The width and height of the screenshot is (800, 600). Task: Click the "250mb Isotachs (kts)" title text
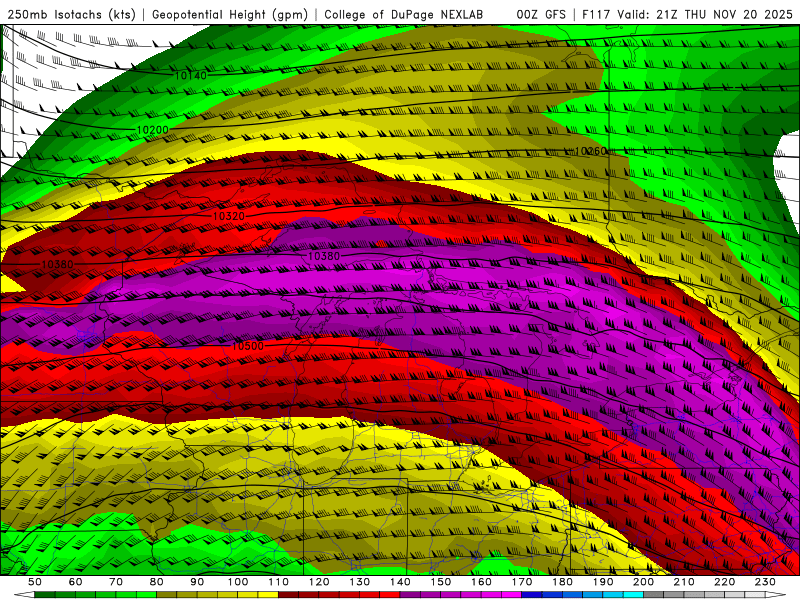coord(71,14)
